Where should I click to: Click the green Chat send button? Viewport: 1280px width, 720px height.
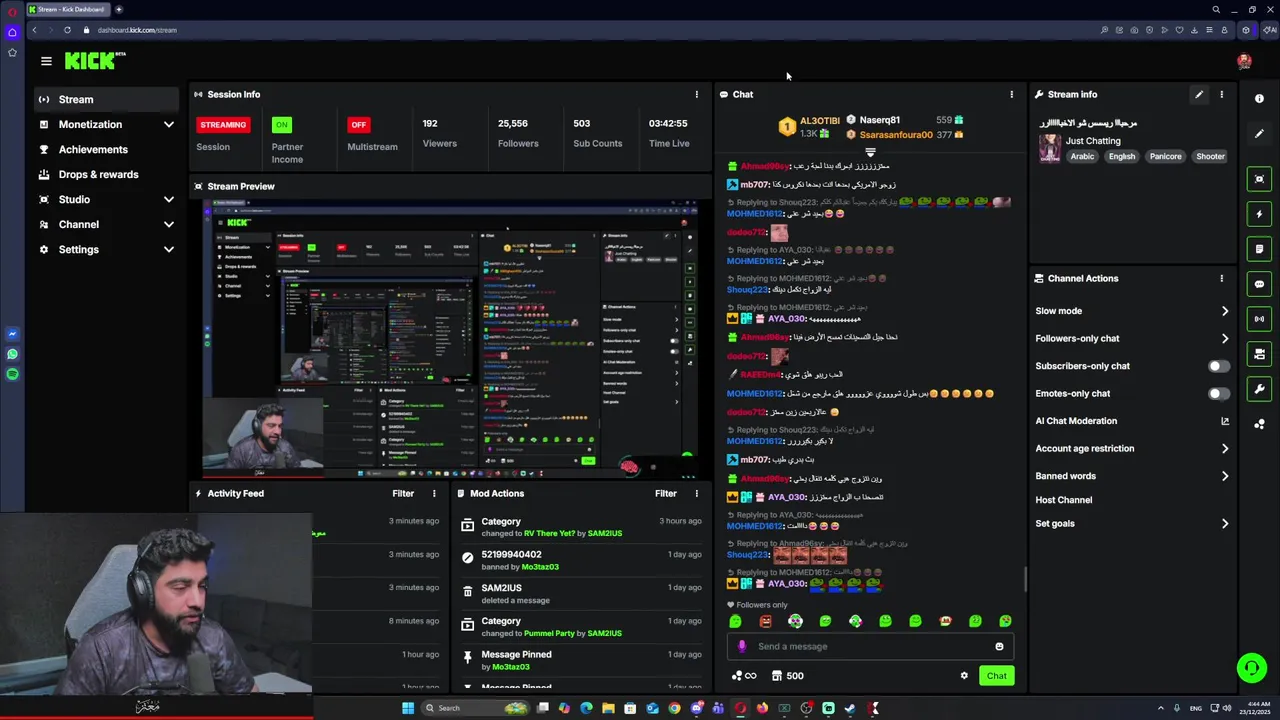coord(996,676)
